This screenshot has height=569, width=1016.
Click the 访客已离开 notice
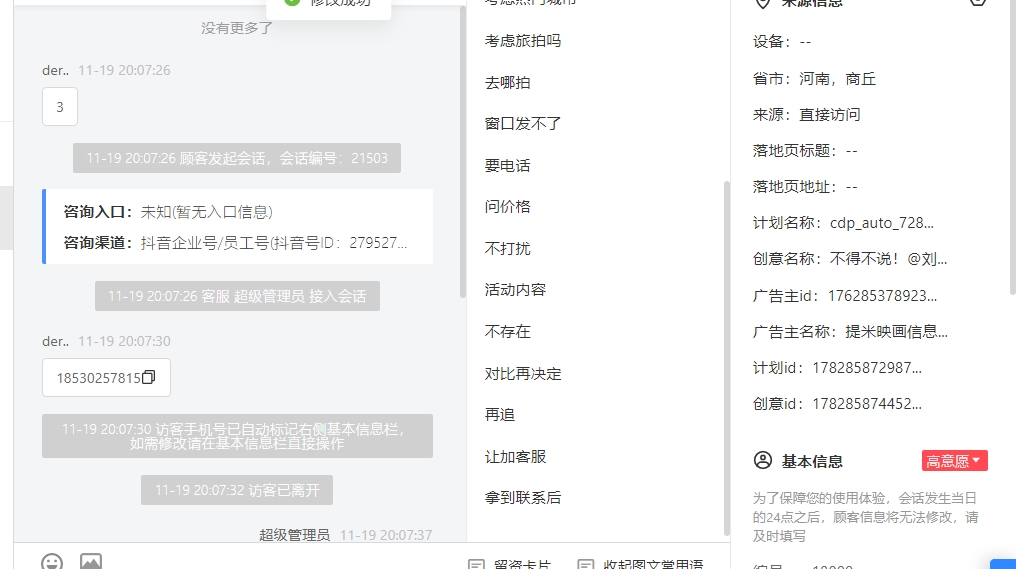(x=237, y=490)
